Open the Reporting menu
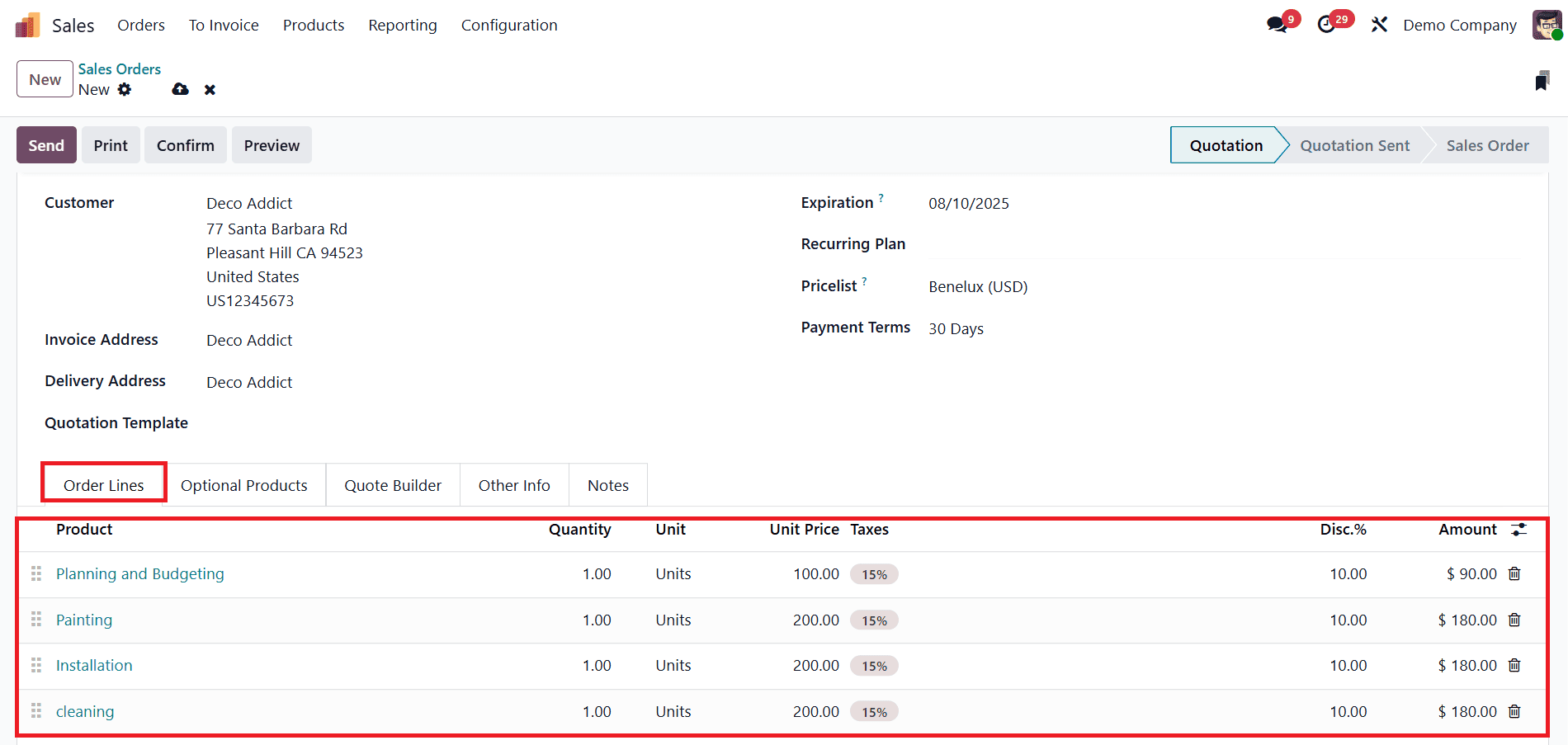Screen dimensions: 1568x745 [x=403, y=26]
